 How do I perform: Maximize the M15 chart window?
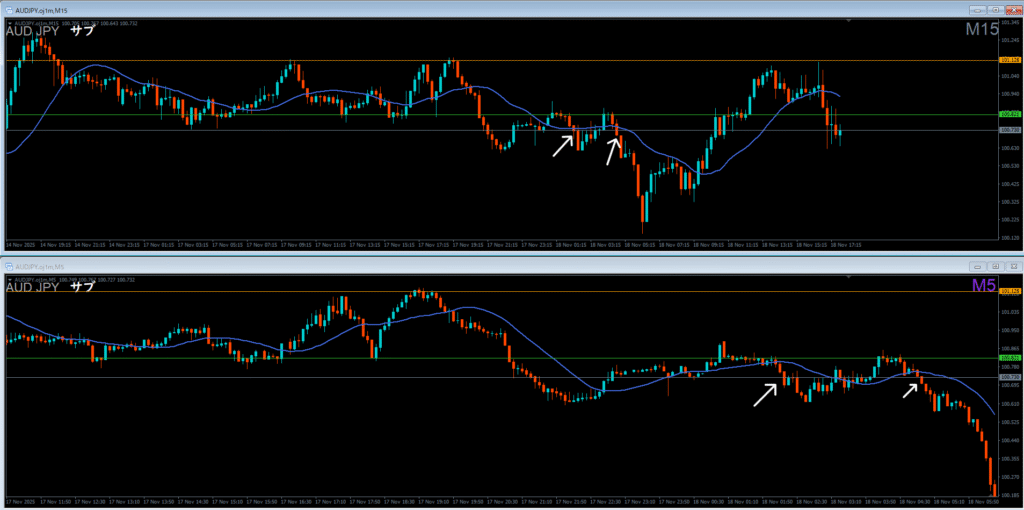[995, 8]
